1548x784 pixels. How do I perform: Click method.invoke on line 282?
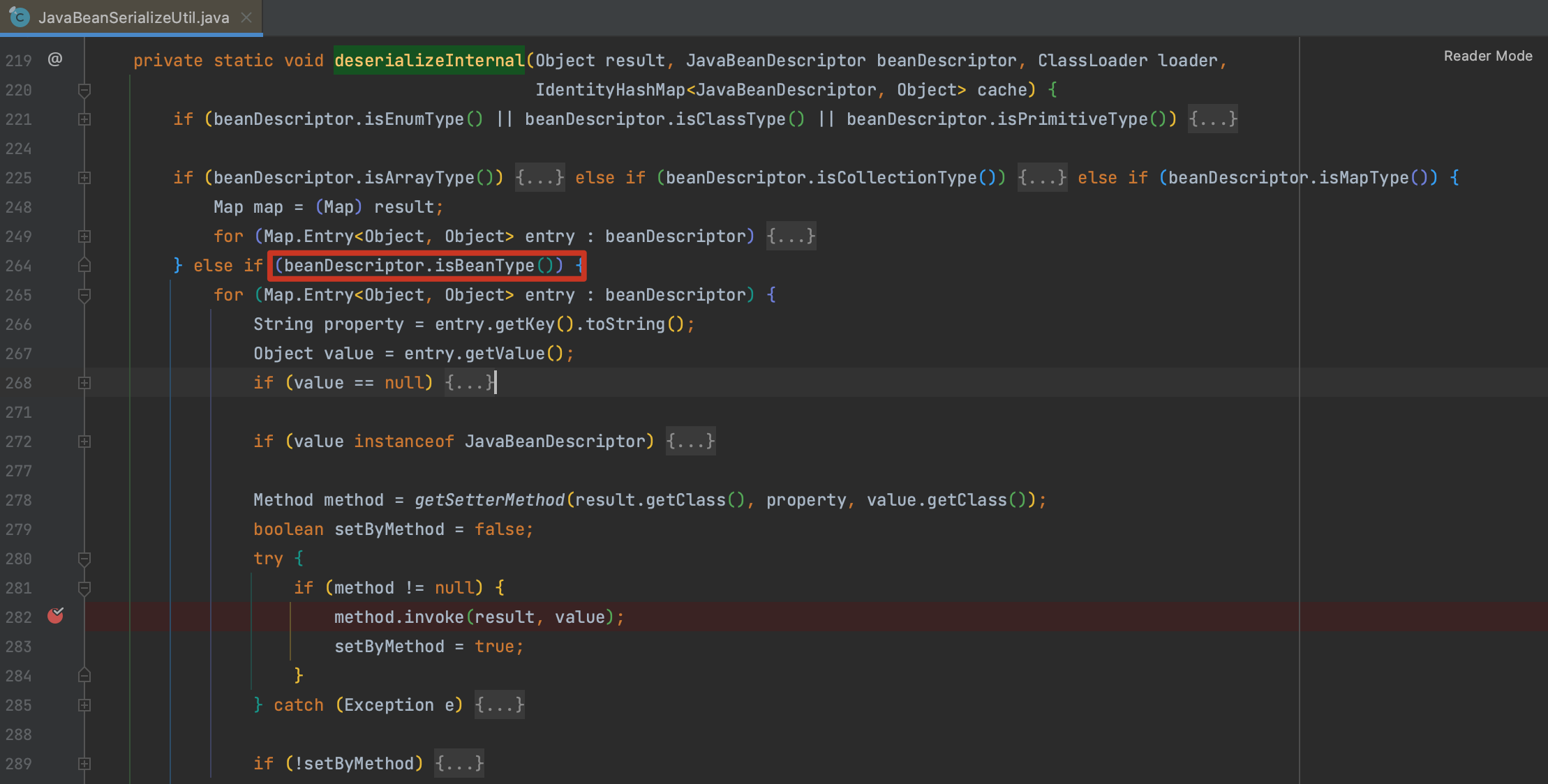point(399,617)
